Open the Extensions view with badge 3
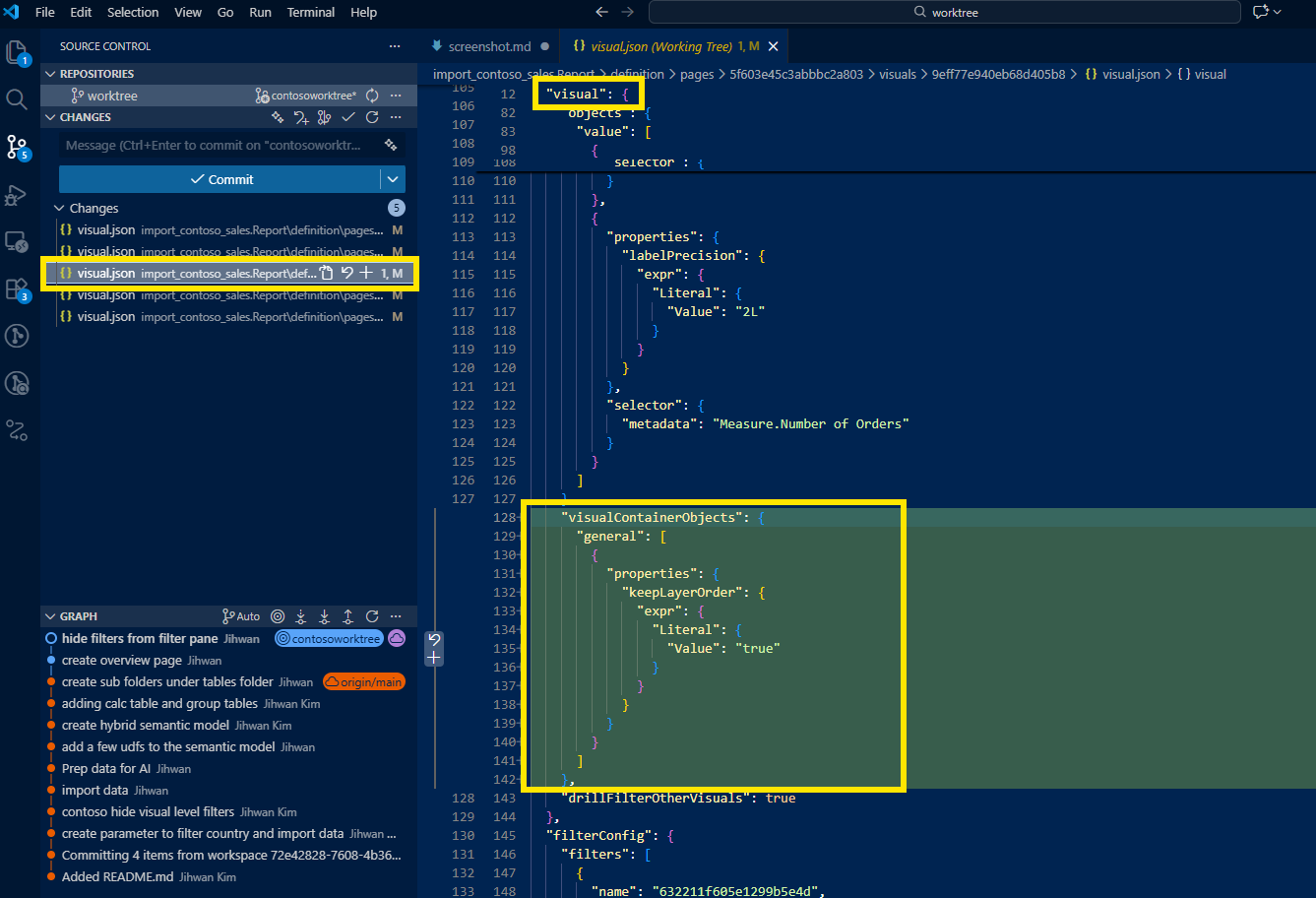The image size is (1316, 898). (17, 289)
